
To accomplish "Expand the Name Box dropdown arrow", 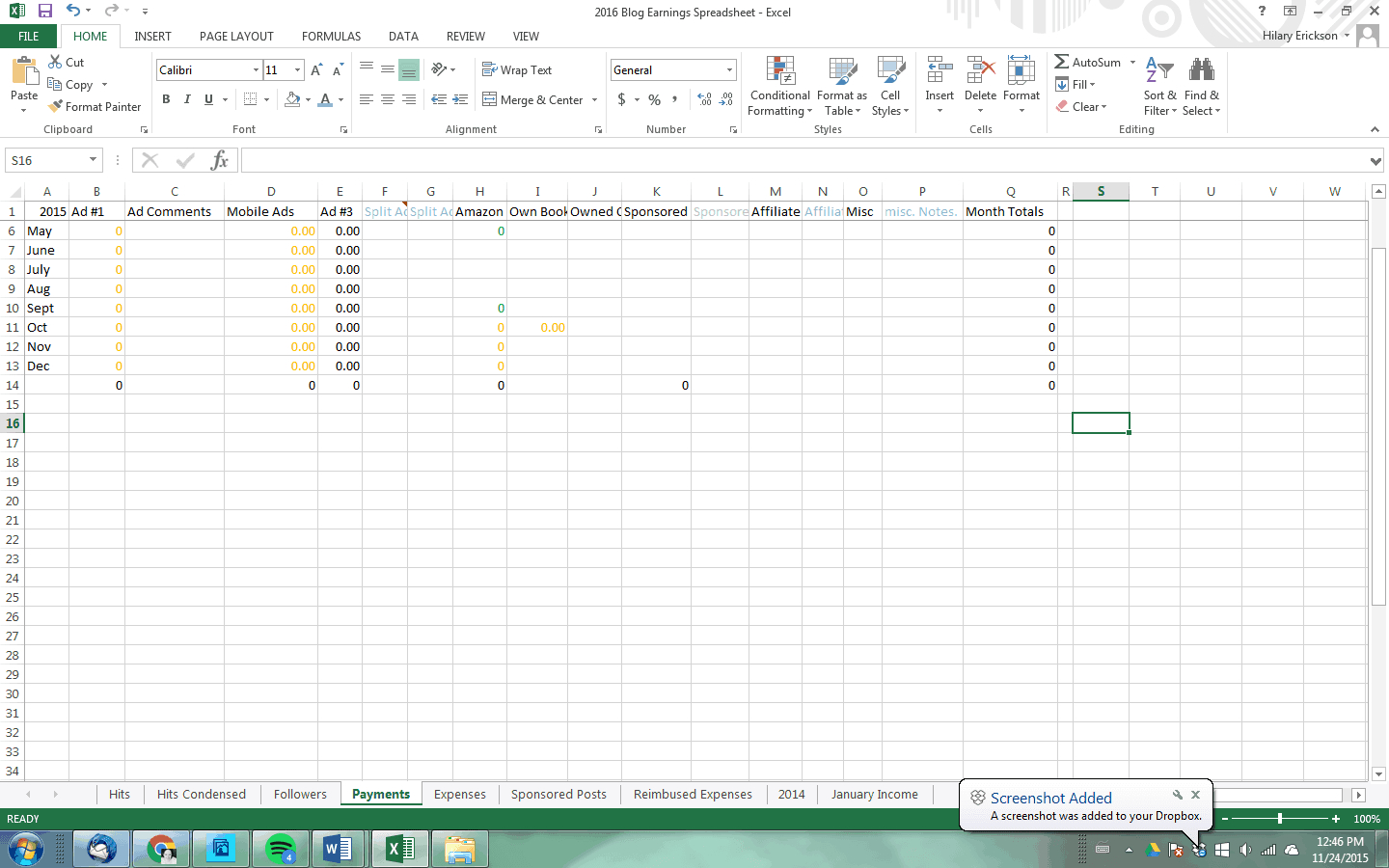I will (94, 160).
